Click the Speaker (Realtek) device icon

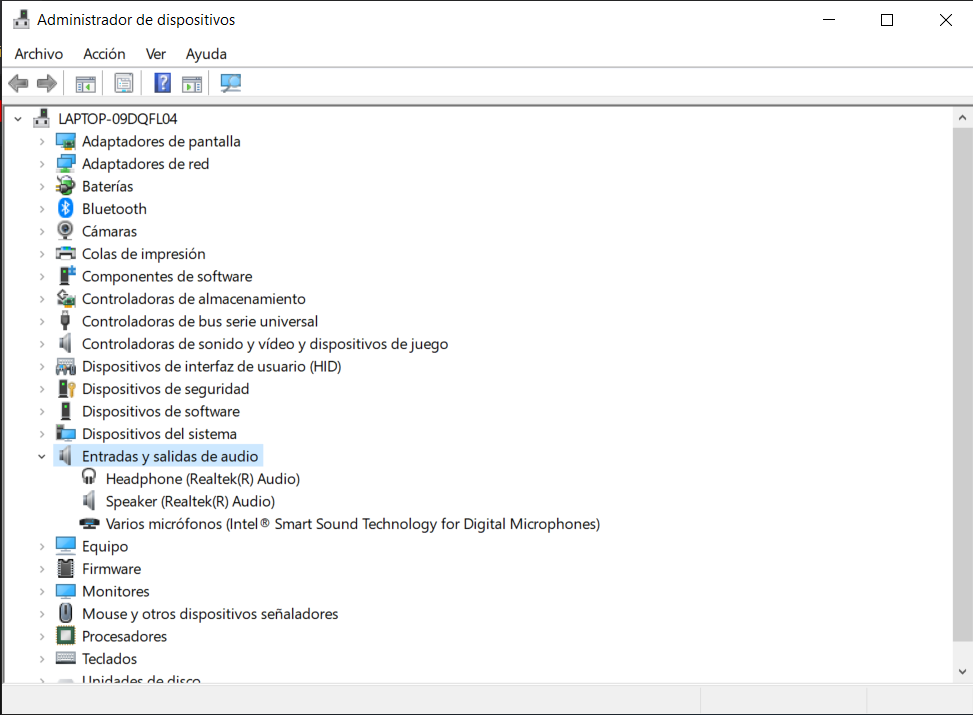pos(89,501)
